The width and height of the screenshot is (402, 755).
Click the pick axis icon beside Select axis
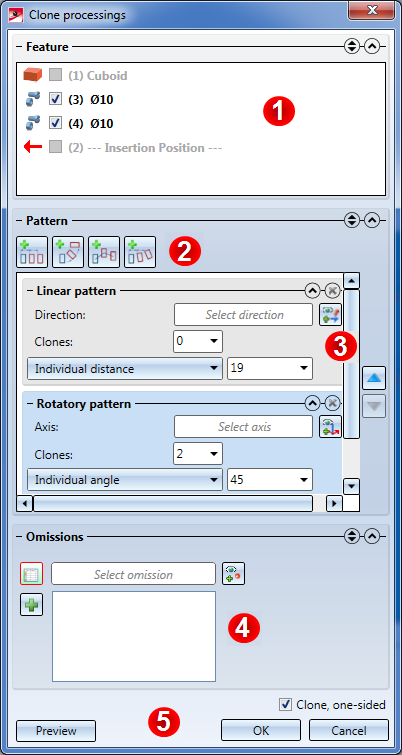click(x=330, y=427)
